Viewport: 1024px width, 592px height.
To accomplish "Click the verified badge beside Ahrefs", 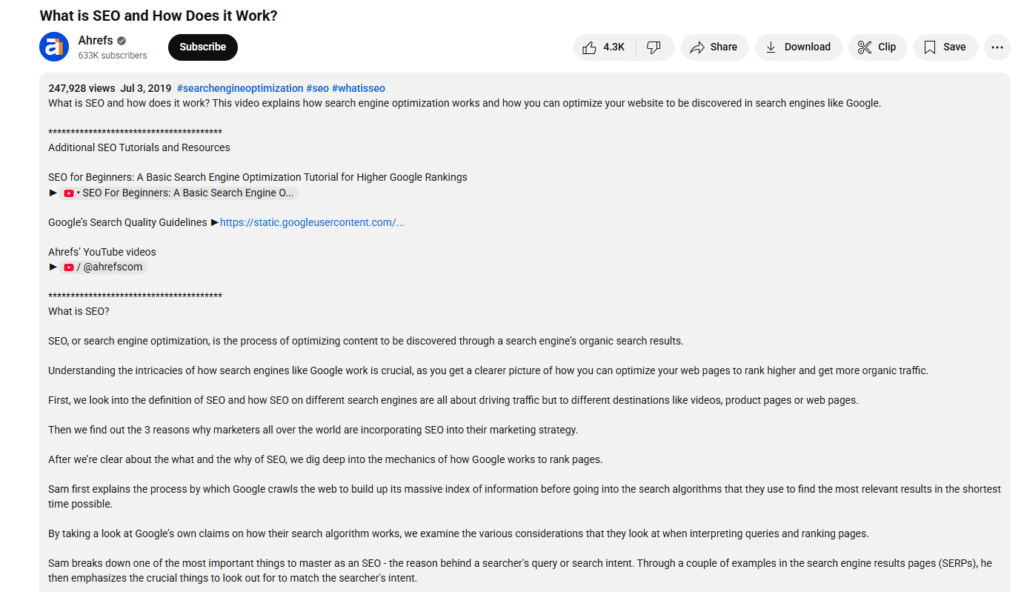I will (x=121, y=41).
